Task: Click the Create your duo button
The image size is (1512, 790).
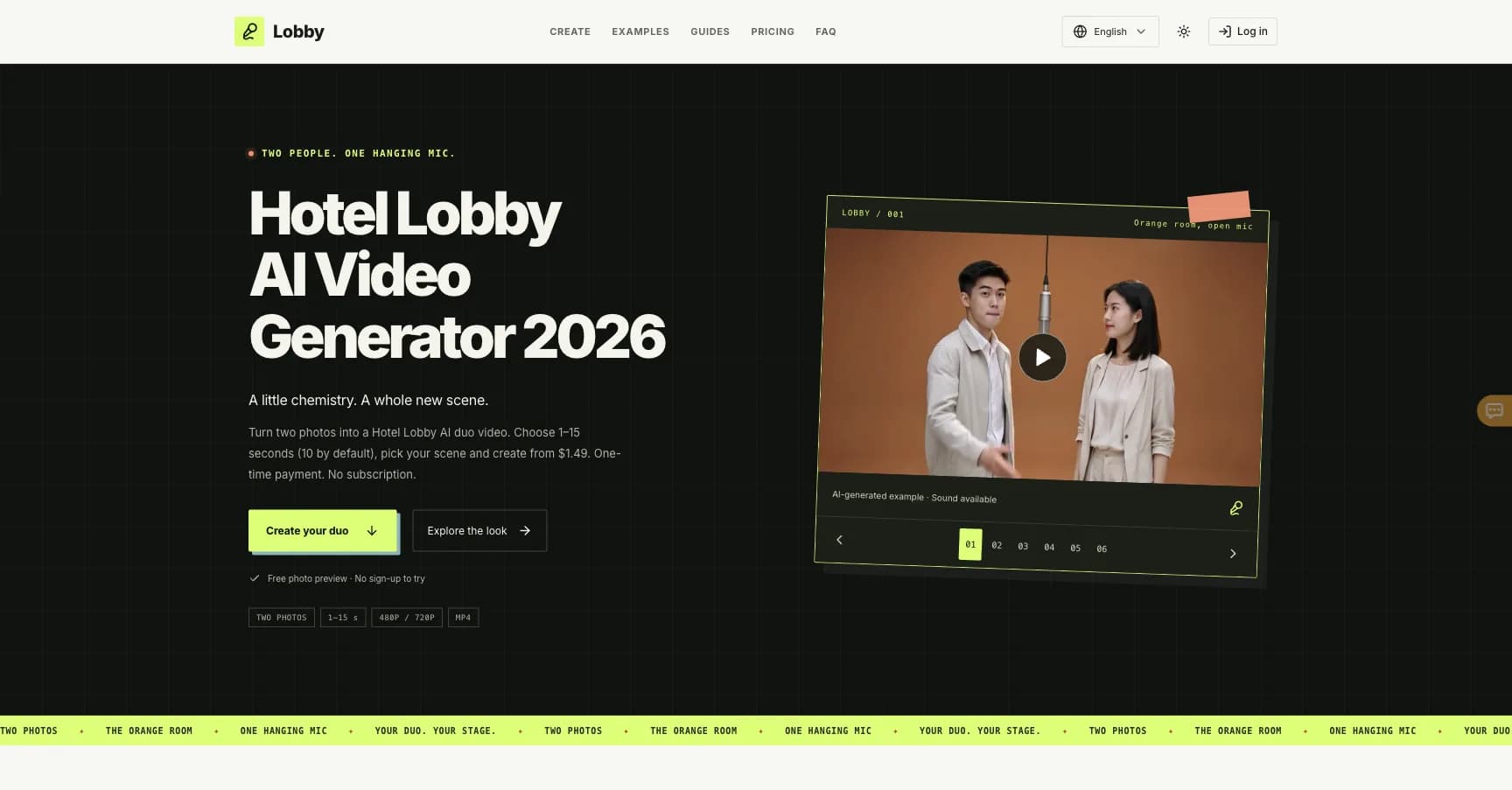Action: [323, 531]
